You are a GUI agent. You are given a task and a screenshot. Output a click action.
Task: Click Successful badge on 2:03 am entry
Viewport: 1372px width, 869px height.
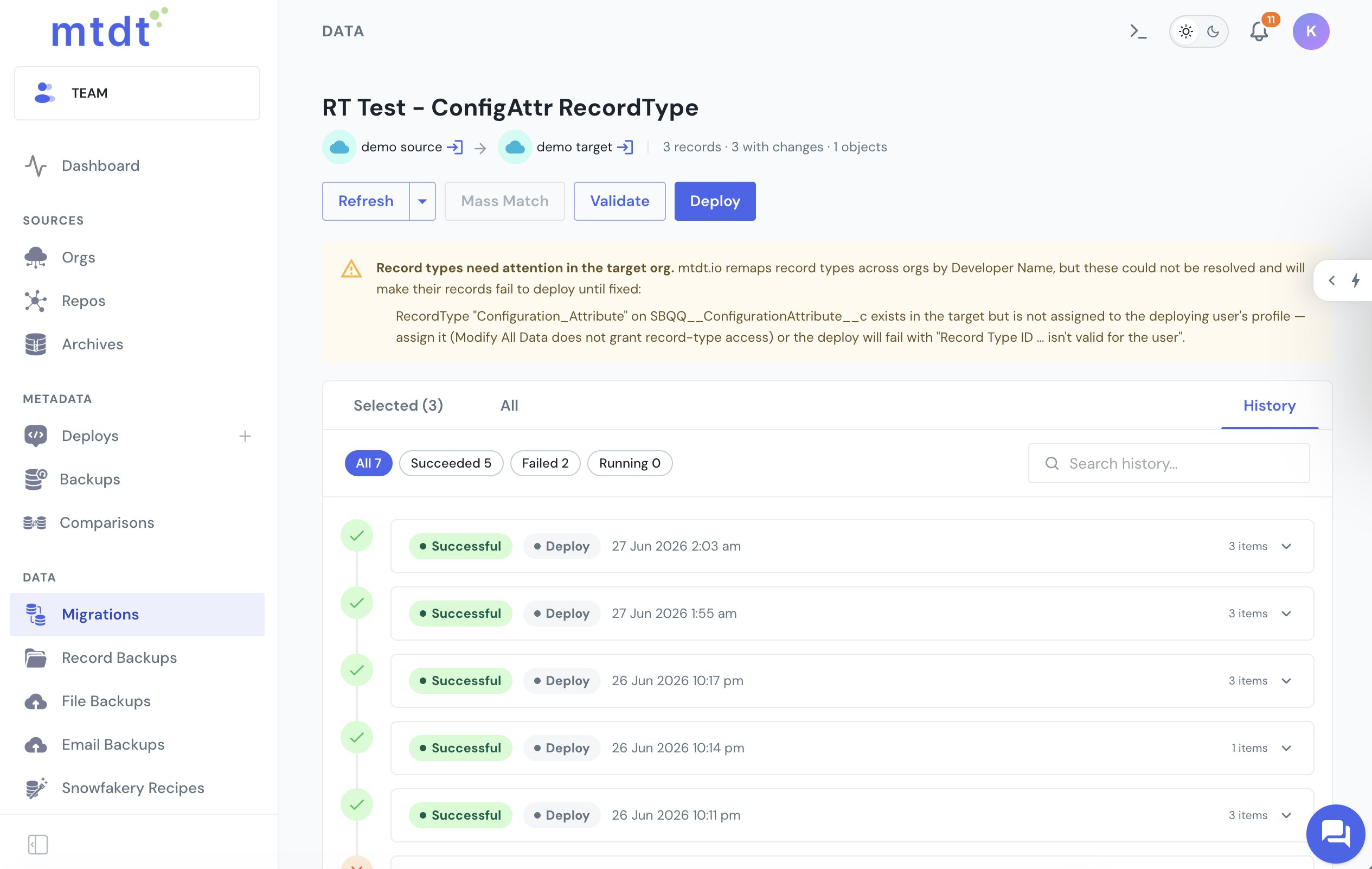[460, 546]
